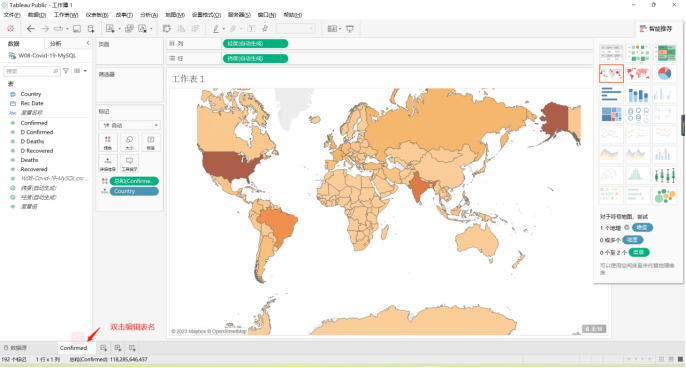This screenshot has height=368, width=686.
Task: Click the presentation mode screen icon
Action: pyautogui.click(x=350, y=29)
